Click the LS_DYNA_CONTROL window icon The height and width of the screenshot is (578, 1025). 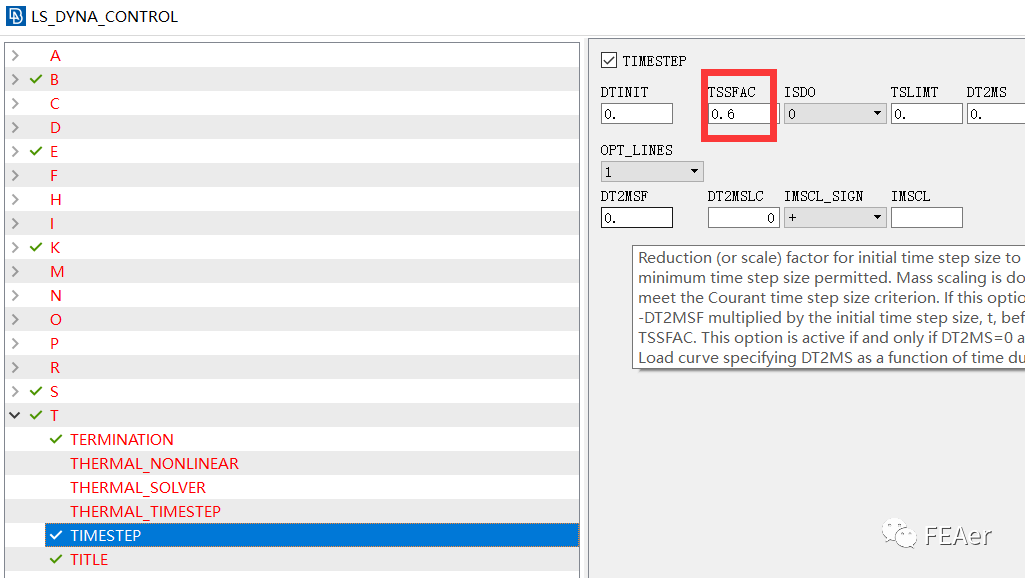pyautogui.click(x=16, y=16)
